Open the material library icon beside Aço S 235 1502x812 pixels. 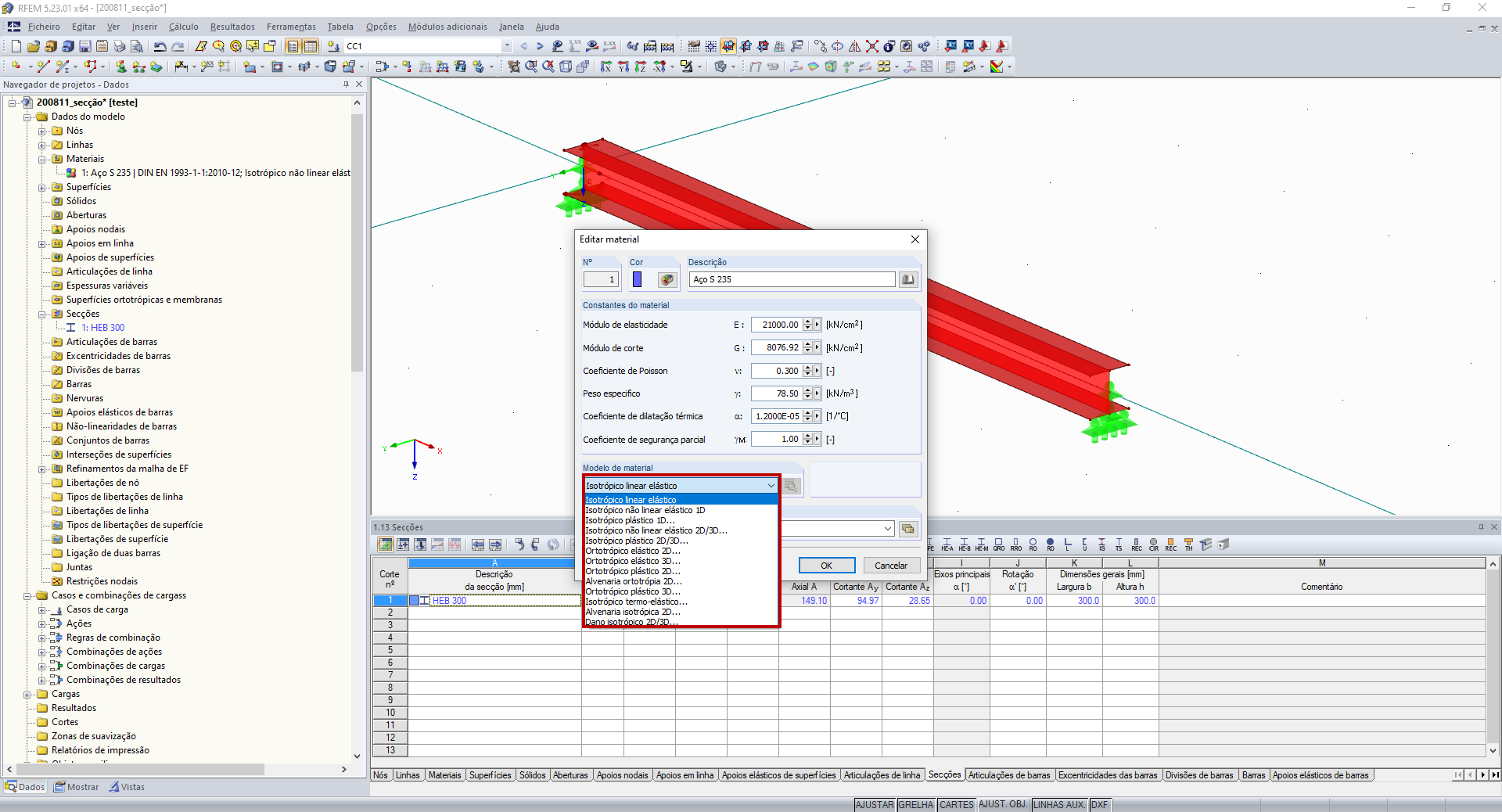907,279
